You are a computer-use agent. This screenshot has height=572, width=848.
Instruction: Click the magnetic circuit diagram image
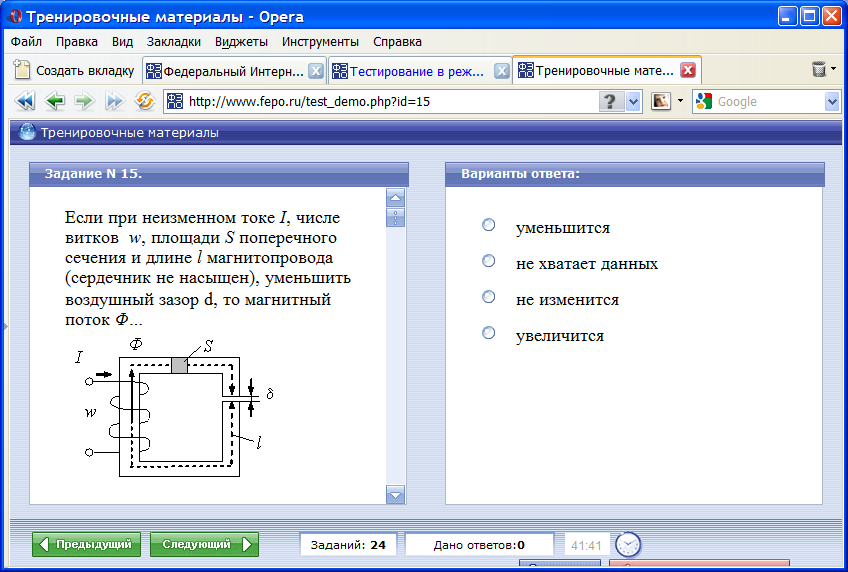175,408
